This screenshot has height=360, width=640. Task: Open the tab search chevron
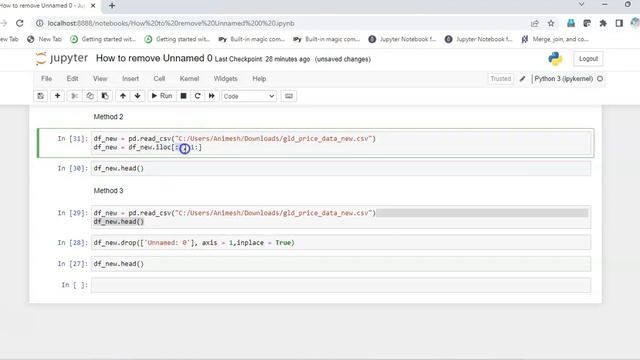tap(582, 4)
